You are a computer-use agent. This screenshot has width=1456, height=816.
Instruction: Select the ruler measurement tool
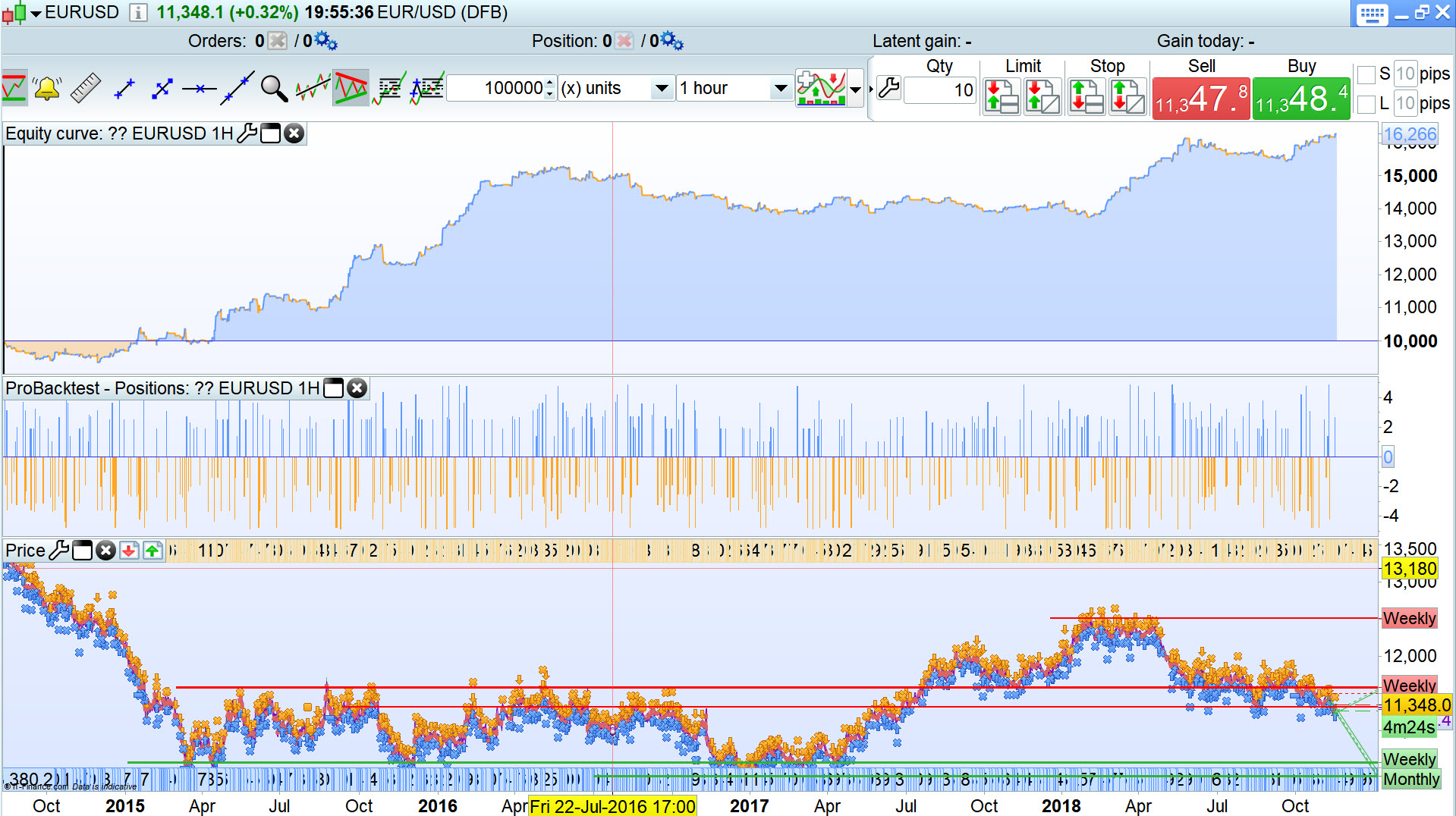pos(86,88)
